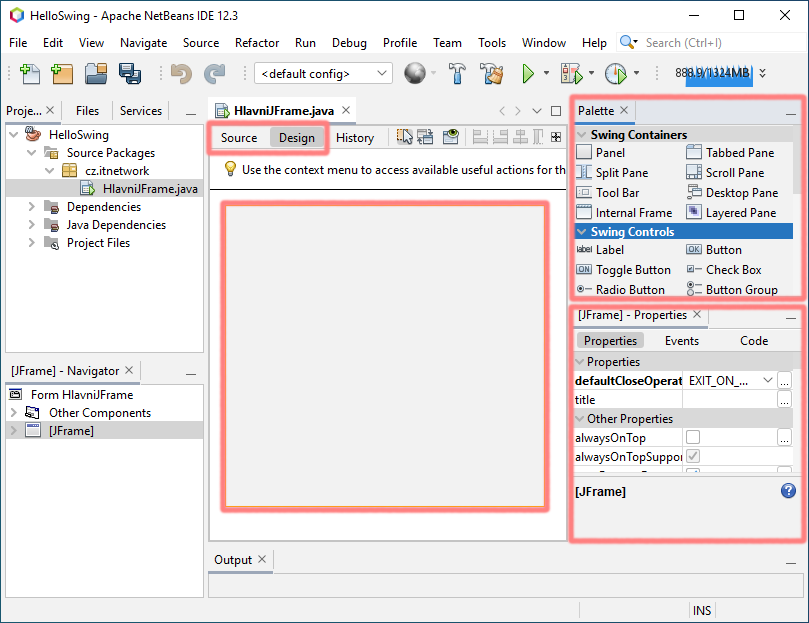Click the Build Project hammer icon
Image resolution: width=809 pixels, height=623 pixels.
pyautogui.click(x=457, y=73)
